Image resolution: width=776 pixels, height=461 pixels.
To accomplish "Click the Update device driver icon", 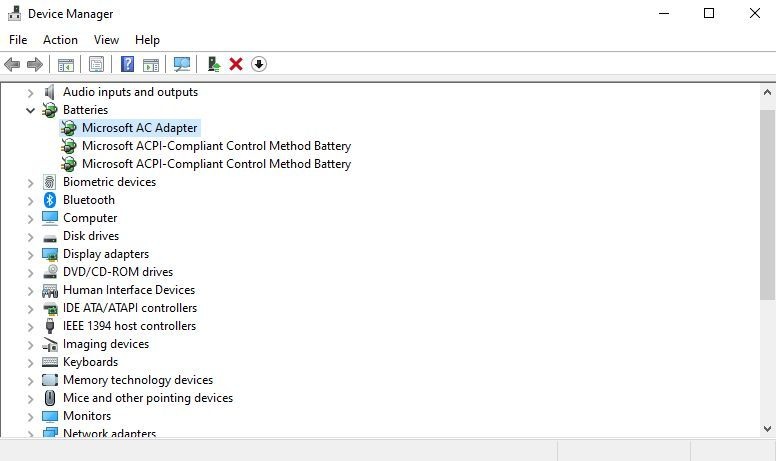I will (x=214, y=64).
